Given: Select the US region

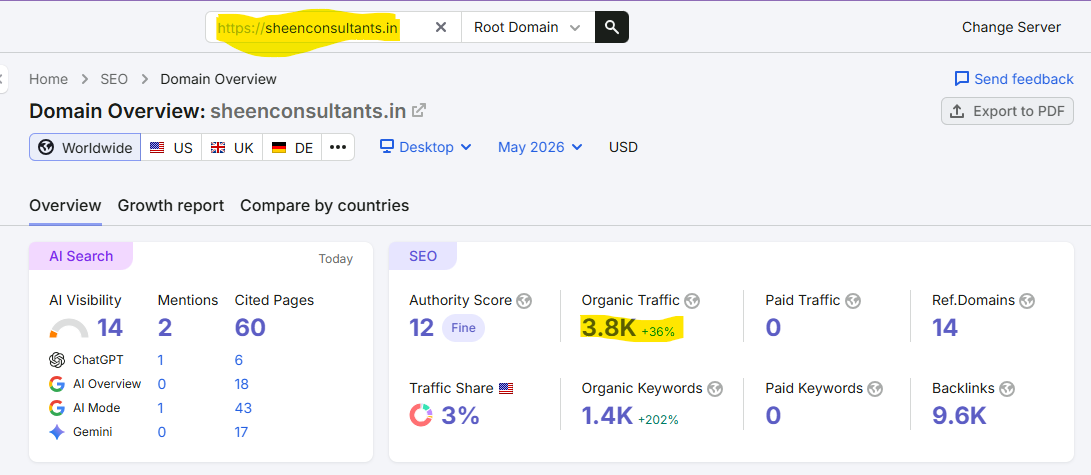Looking at the screenshot, I should point(171,147).
